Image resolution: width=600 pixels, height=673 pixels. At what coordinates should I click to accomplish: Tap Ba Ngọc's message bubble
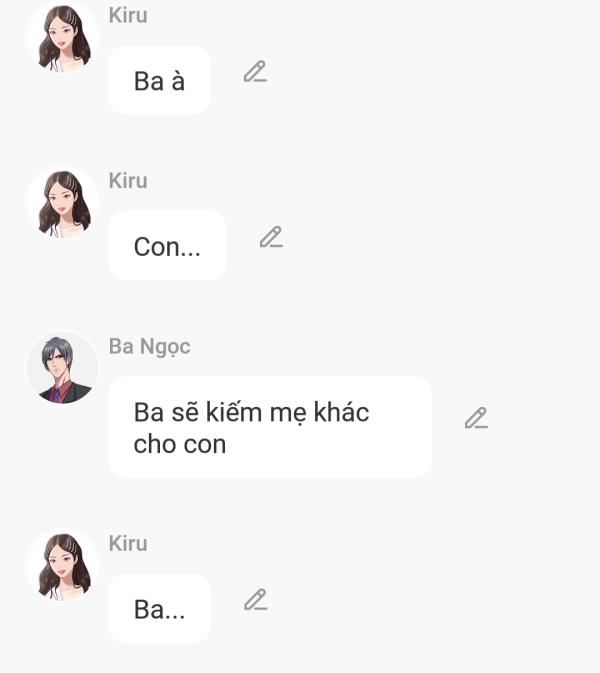click(x=269, y=427)
